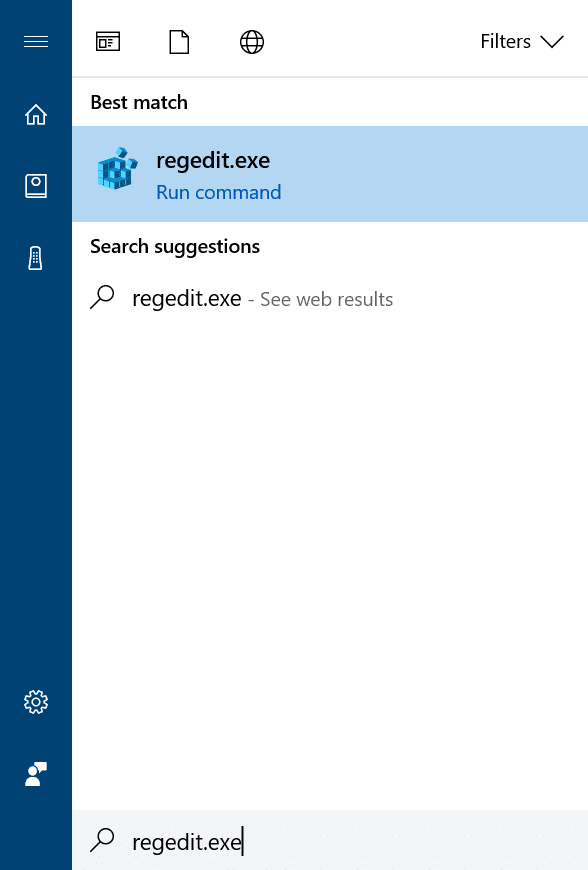This screenshot has width=588, height=870.
Task: Select the Home icon in the sidebar
Action: 35,114
